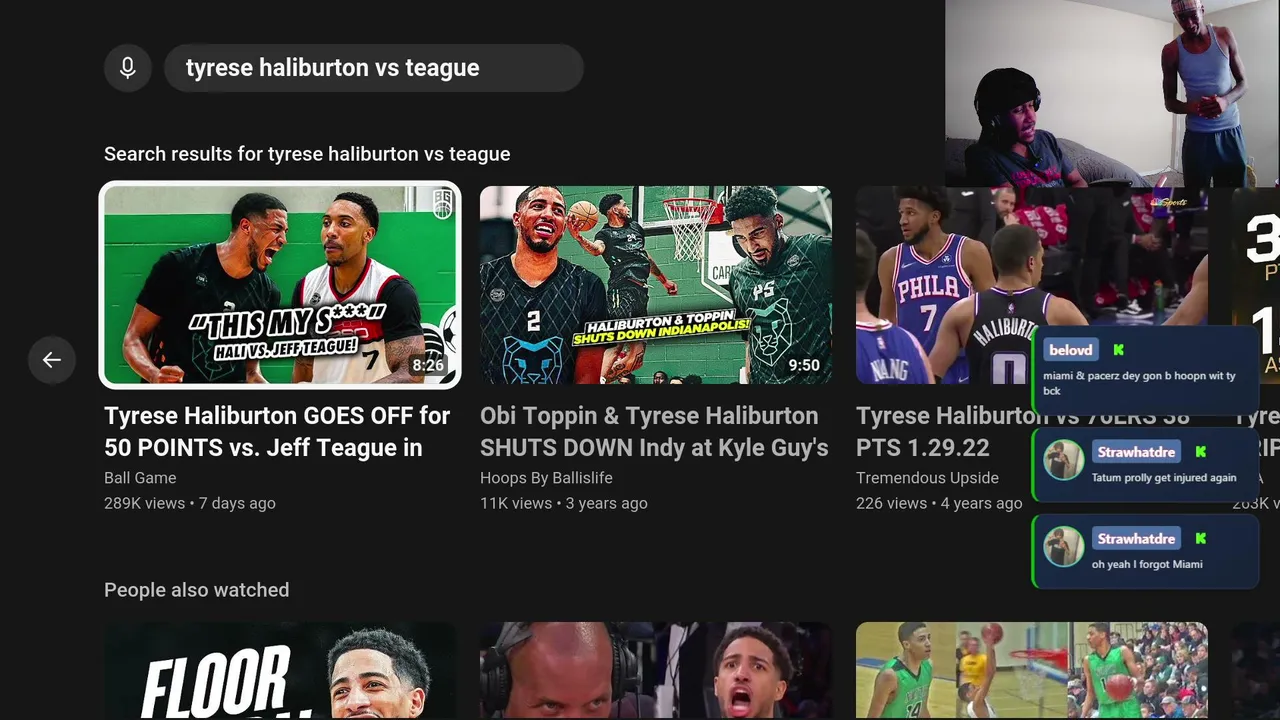Click the "289K views • 7 days ago" text
1280x720 pixels.
(190, 503)
